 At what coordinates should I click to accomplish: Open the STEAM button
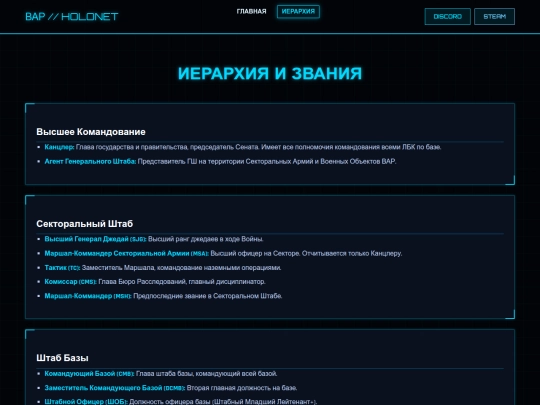[495, 17]
